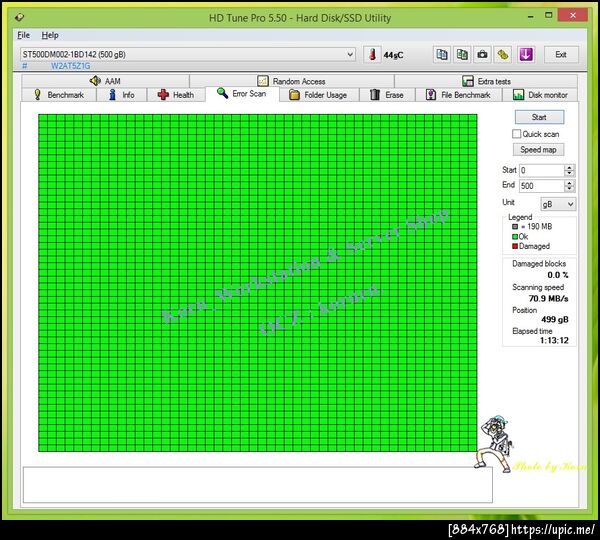Click the copy info to clipboard icon

[442, 54]
